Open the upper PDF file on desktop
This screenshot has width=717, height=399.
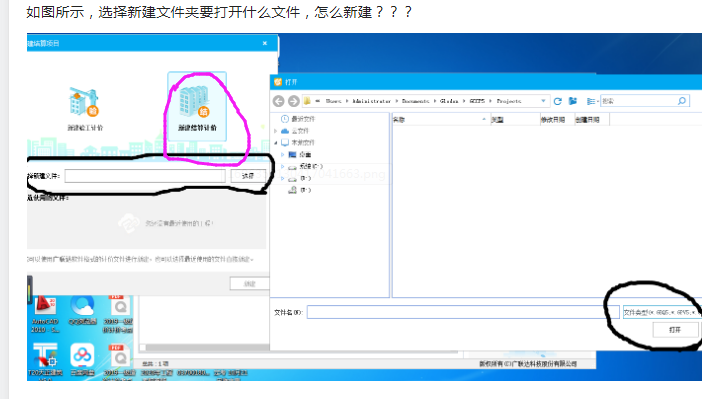[118, 314]
